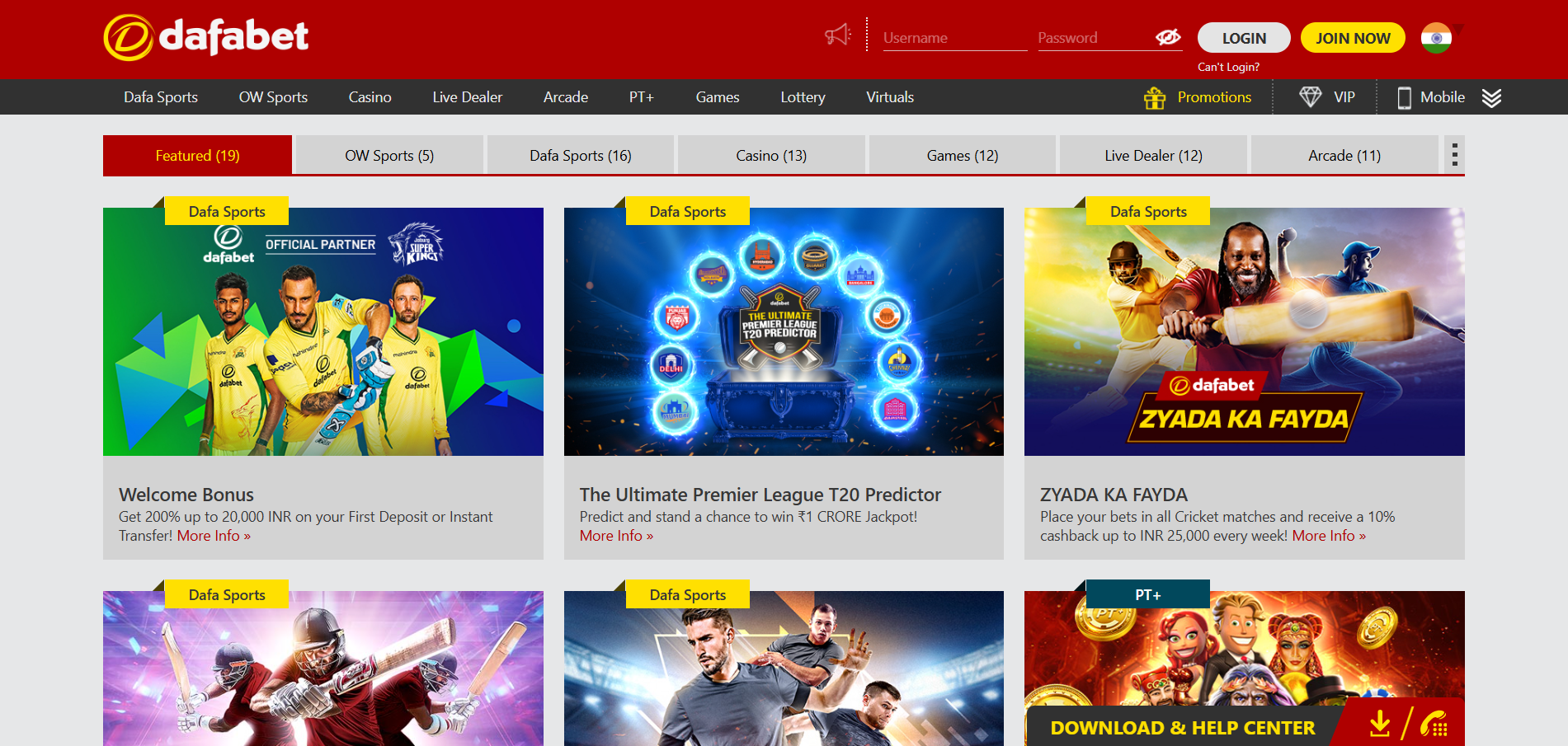The height and width of the screenshot is (746, 1568).
Task: Click the Promotions gift box icon
Action: tap(1155, 97)
